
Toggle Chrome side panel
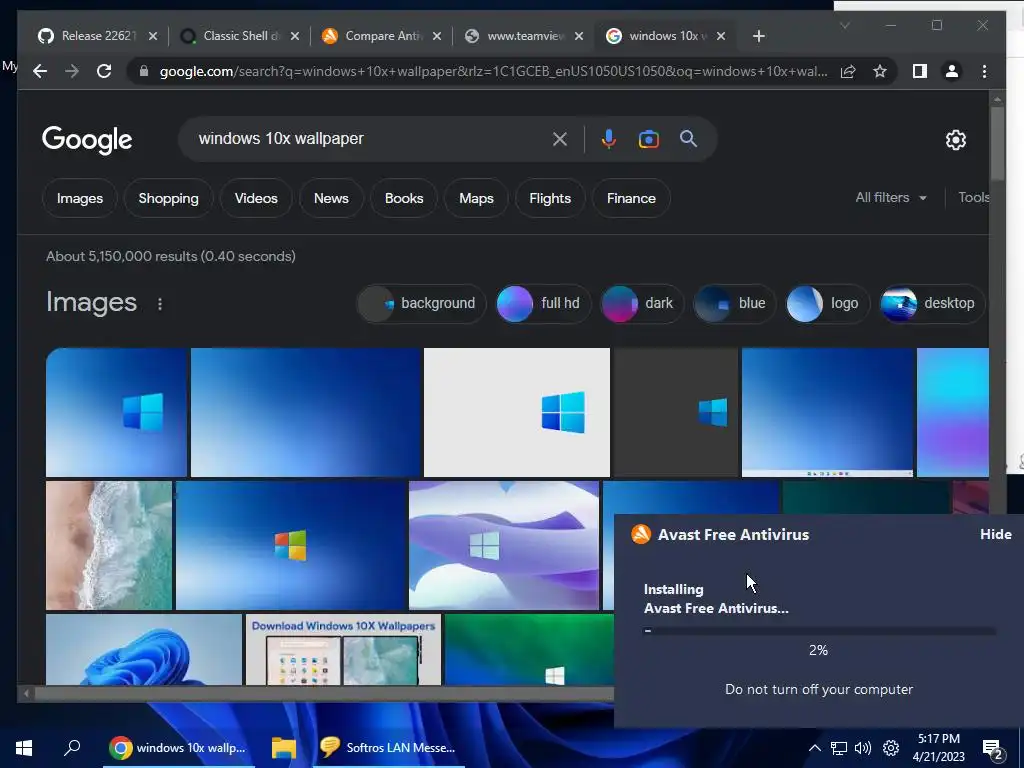pos(920,71)
